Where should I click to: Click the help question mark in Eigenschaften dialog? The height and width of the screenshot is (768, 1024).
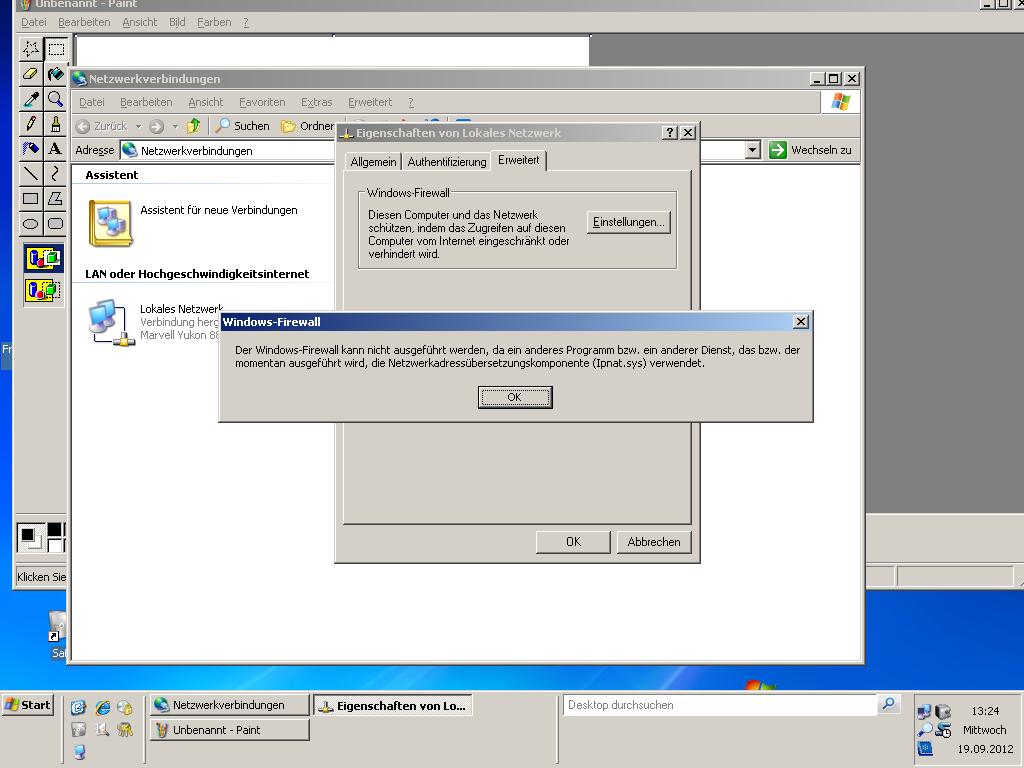[x=669, y=133]
